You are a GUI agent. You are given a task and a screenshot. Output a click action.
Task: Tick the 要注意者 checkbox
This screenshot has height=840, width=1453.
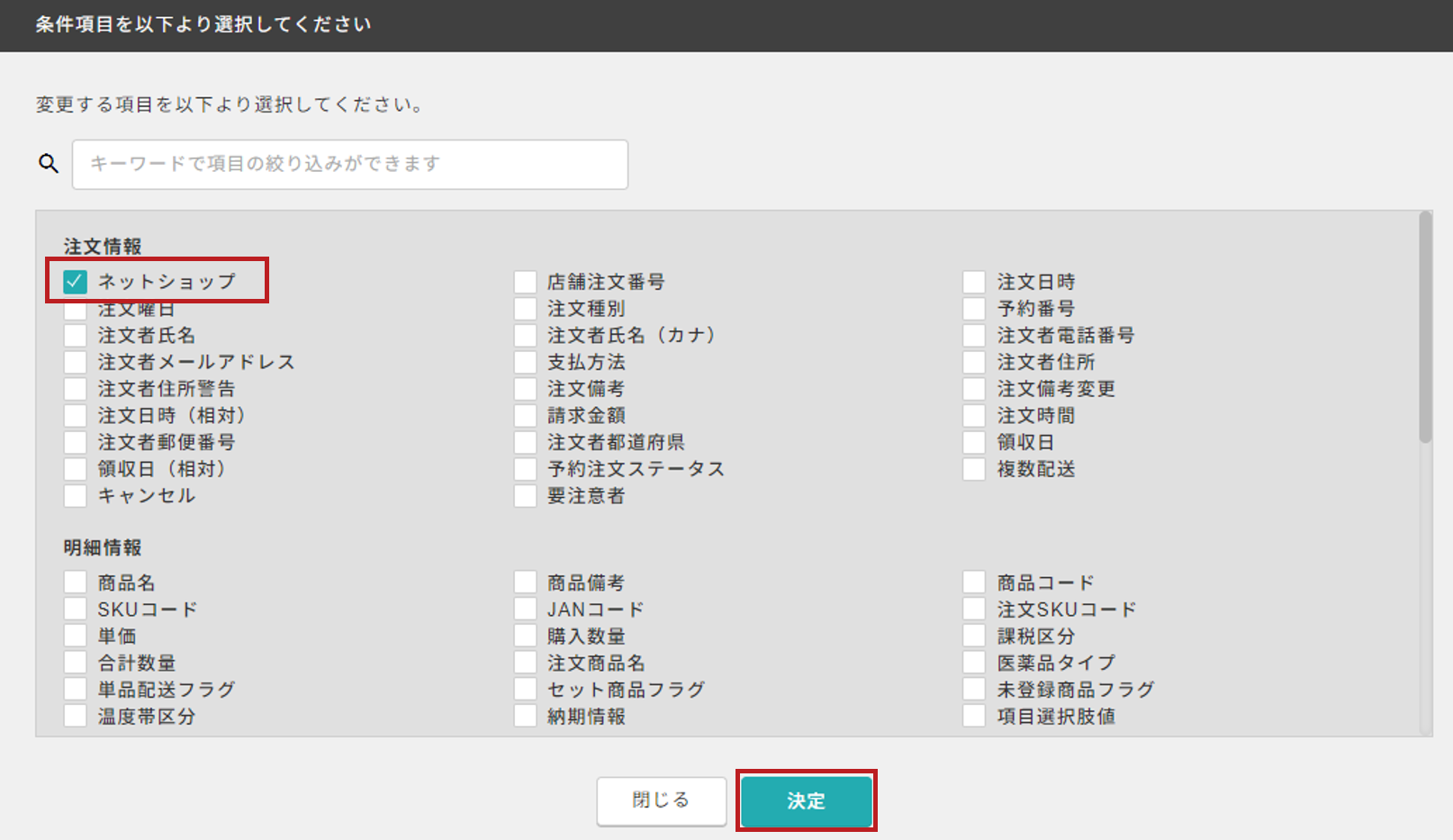click(x=526, y=496)
